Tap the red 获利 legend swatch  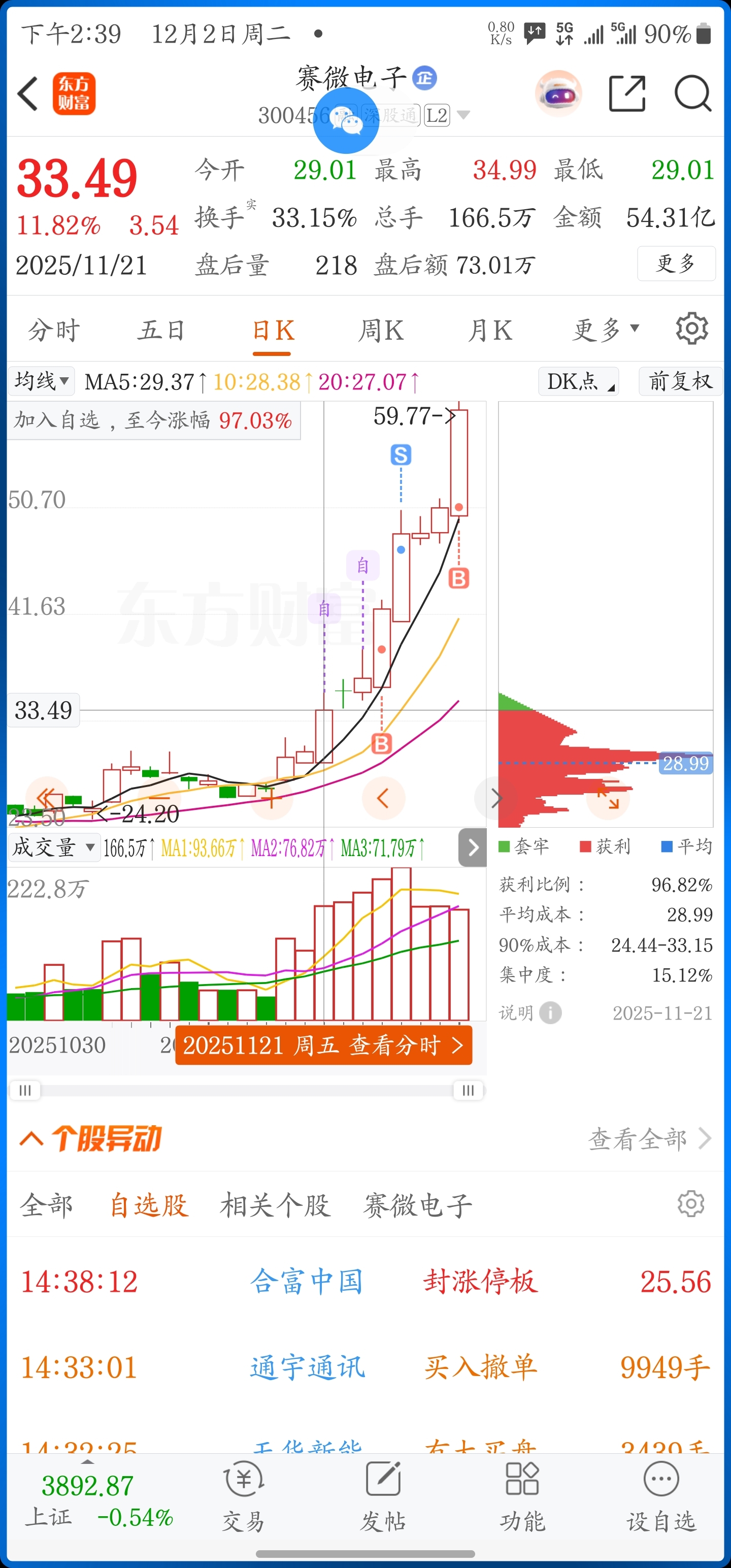pyautogui.click(x=585, y=846)
